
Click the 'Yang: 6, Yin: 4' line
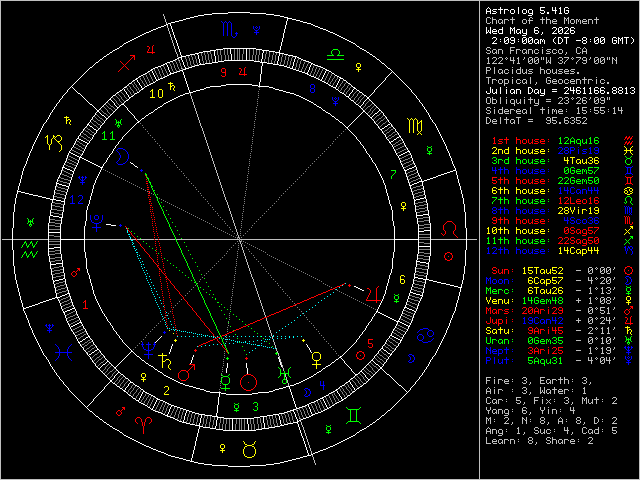(x=530, y=411)
